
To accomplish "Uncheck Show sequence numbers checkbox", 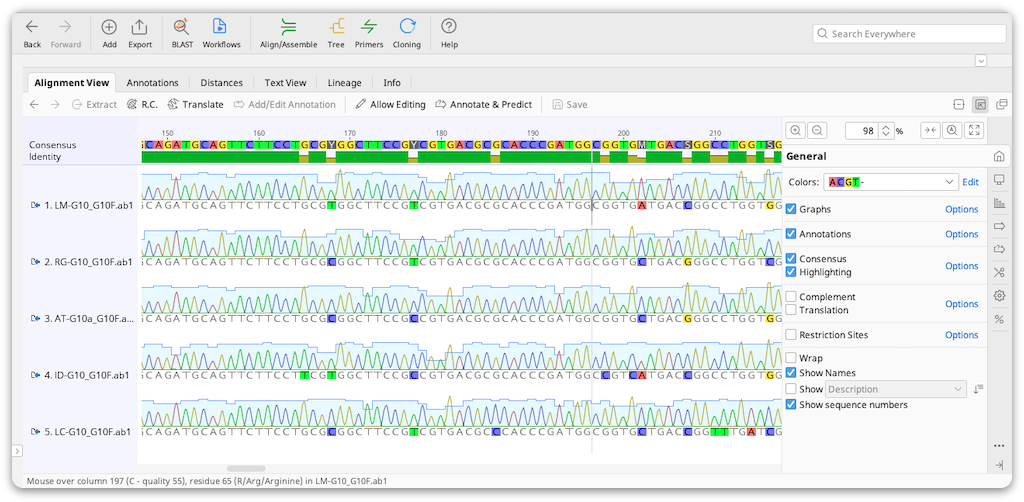I will (791, 405).
